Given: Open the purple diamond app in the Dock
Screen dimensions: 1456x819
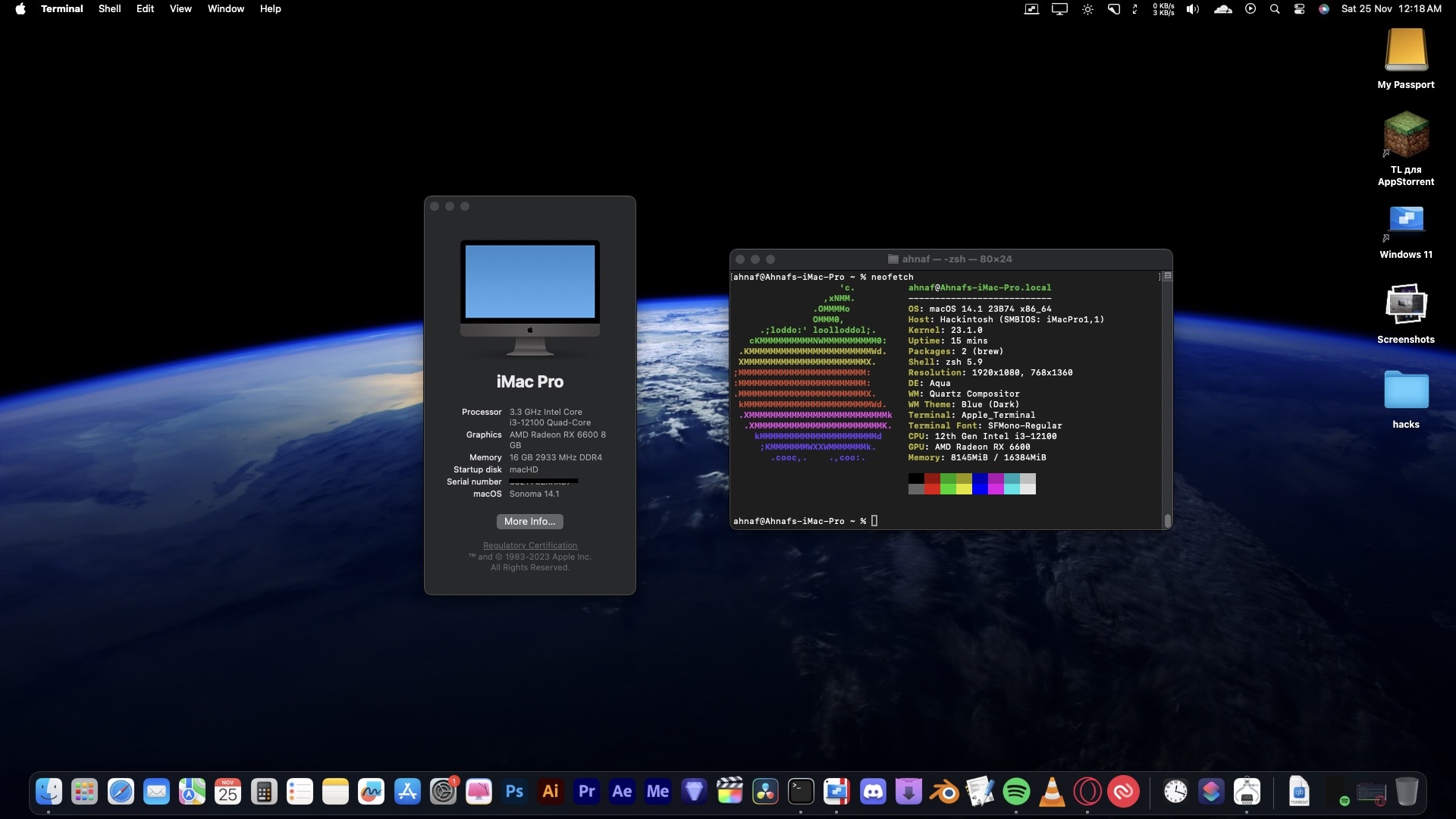Looking at the screenshot, I should tap(694, 792).
